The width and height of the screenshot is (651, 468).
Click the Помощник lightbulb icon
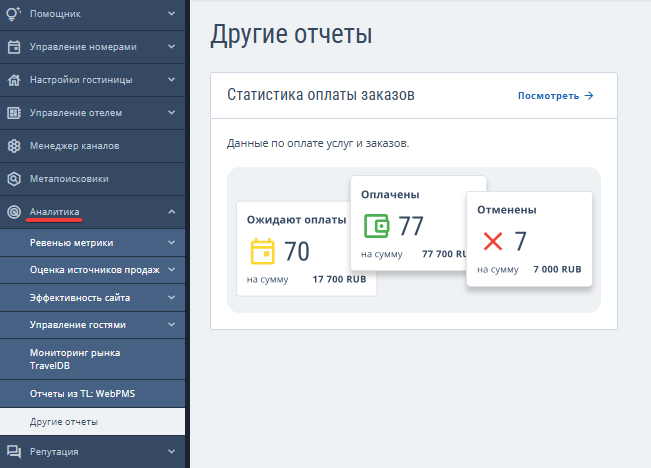click(x=14, y=14)
